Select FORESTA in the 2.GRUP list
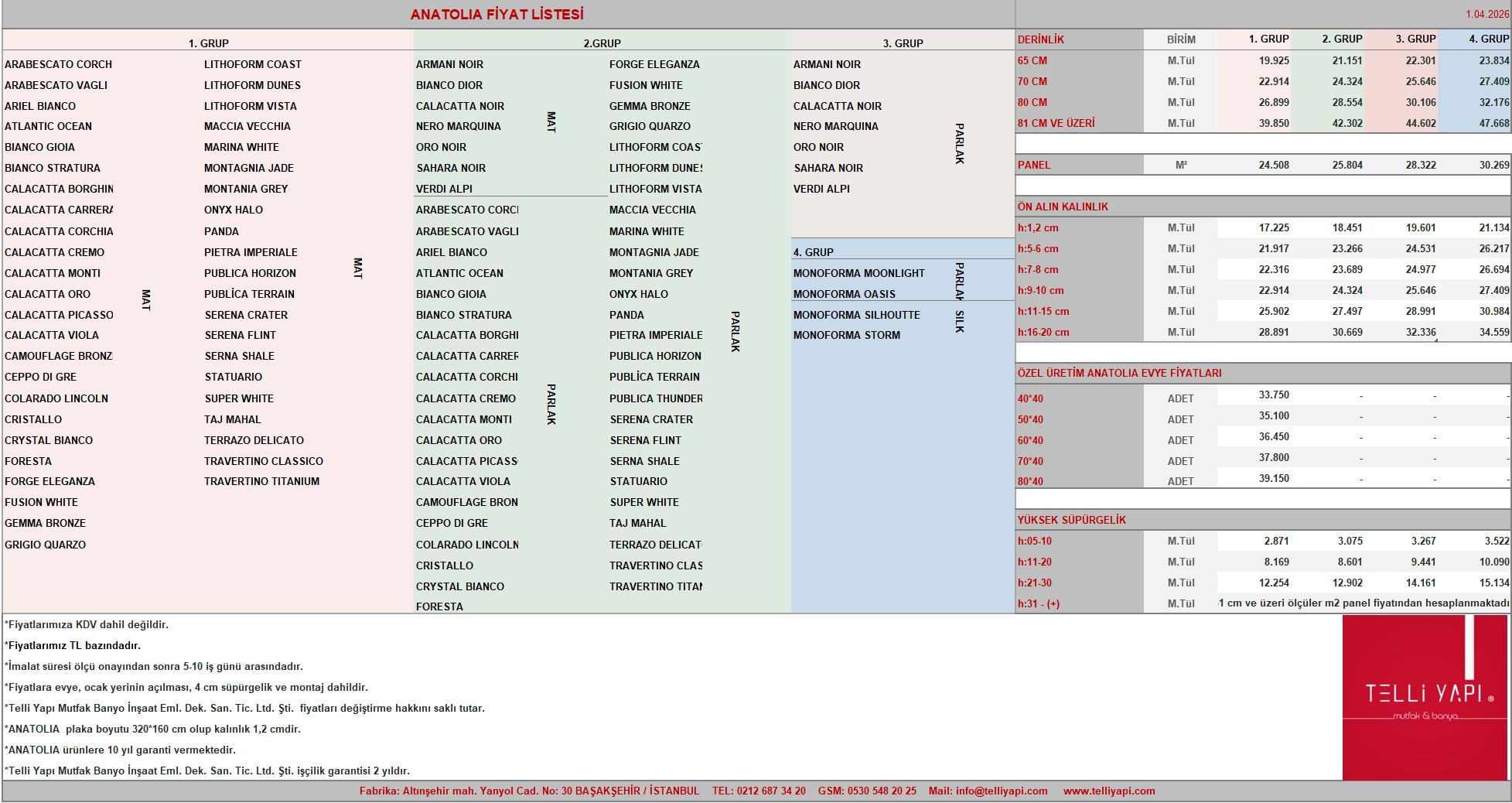The height and width of the screenshot is (803, 1512). 440,607
